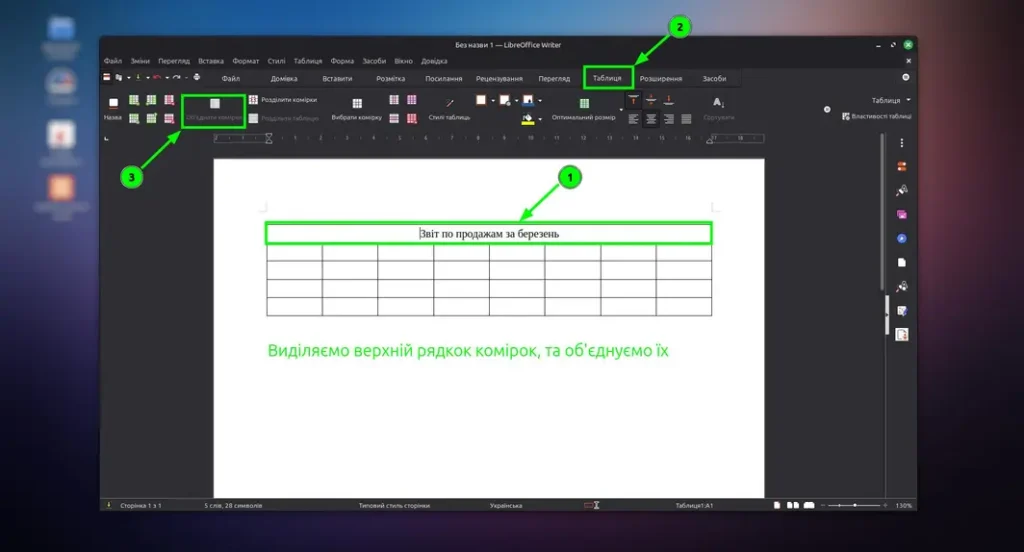Switch to the Розмітка ribbon tab
The height and width of the screenshot is (552, 1024).
[391, 78]
